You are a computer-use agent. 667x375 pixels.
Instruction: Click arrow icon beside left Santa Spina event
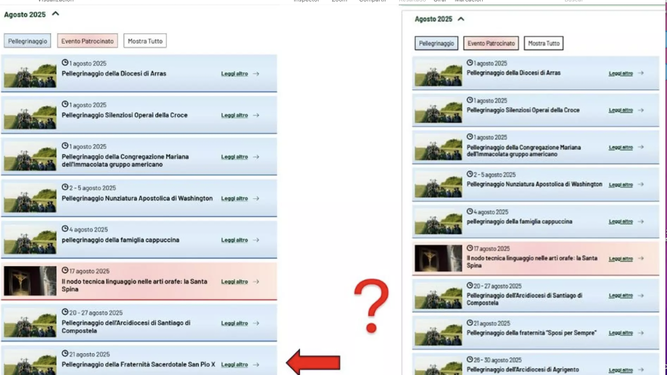coord(256,281)
